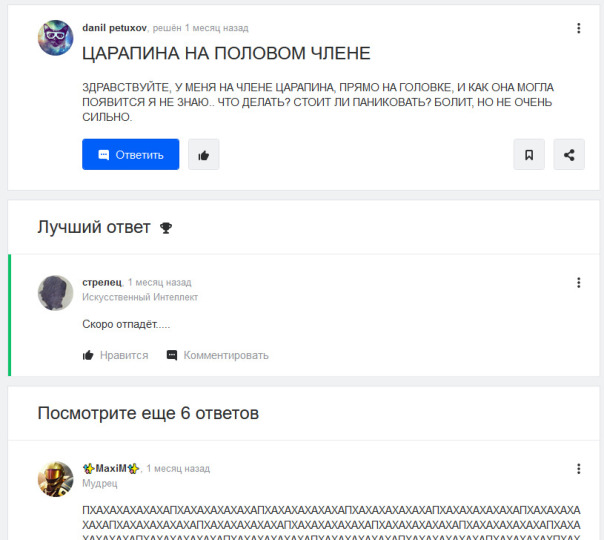
Task: Open MaxiM's avatar image
Action: [55, 479]
